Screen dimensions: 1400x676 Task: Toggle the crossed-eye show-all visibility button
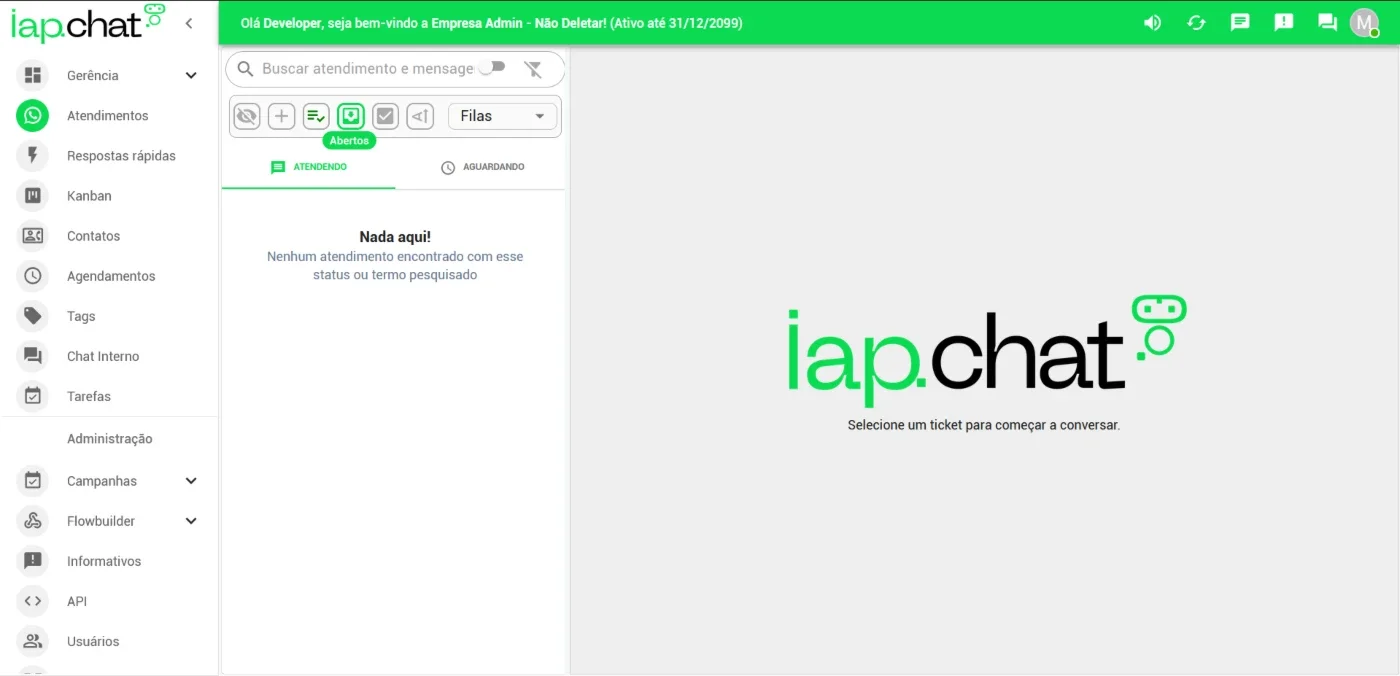[247, 116]
